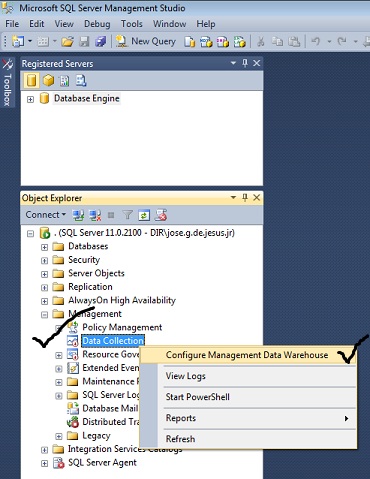Screen dimensions: 370x479
Task: Open the Help menu
Action: pos(206,24)
